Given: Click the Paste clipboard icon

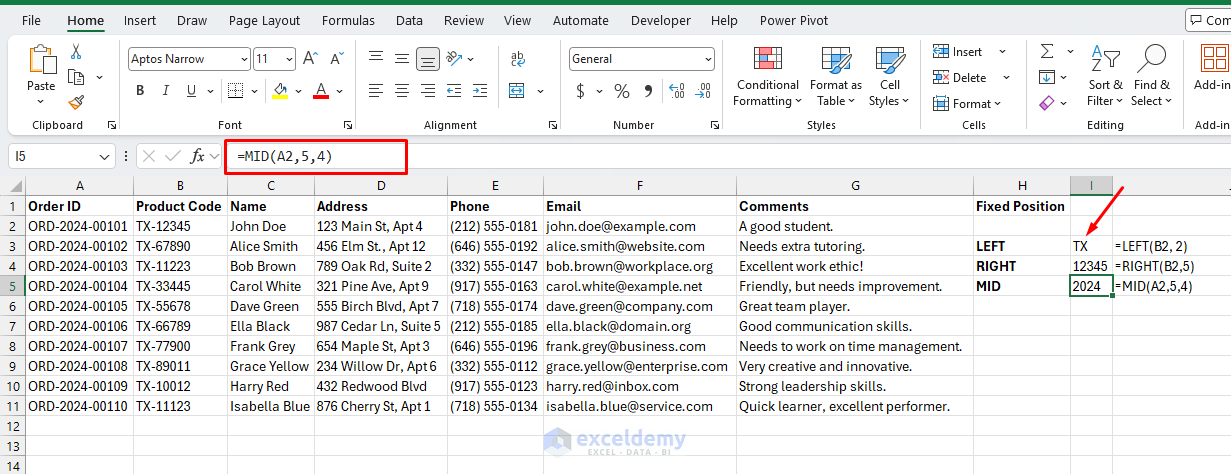Looking at the screenshot, I should click(x=41, y=61).
